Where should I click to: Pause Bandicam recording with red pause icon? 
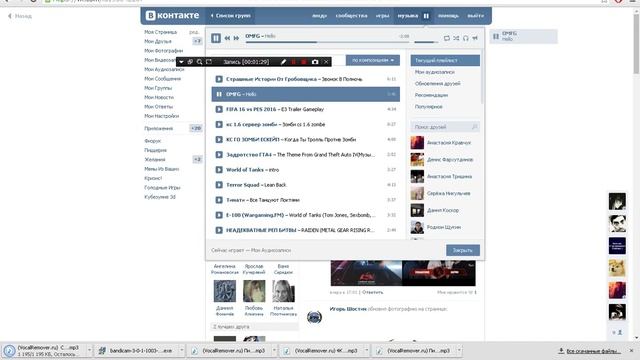pyautogui.click(x=293, y=62)
